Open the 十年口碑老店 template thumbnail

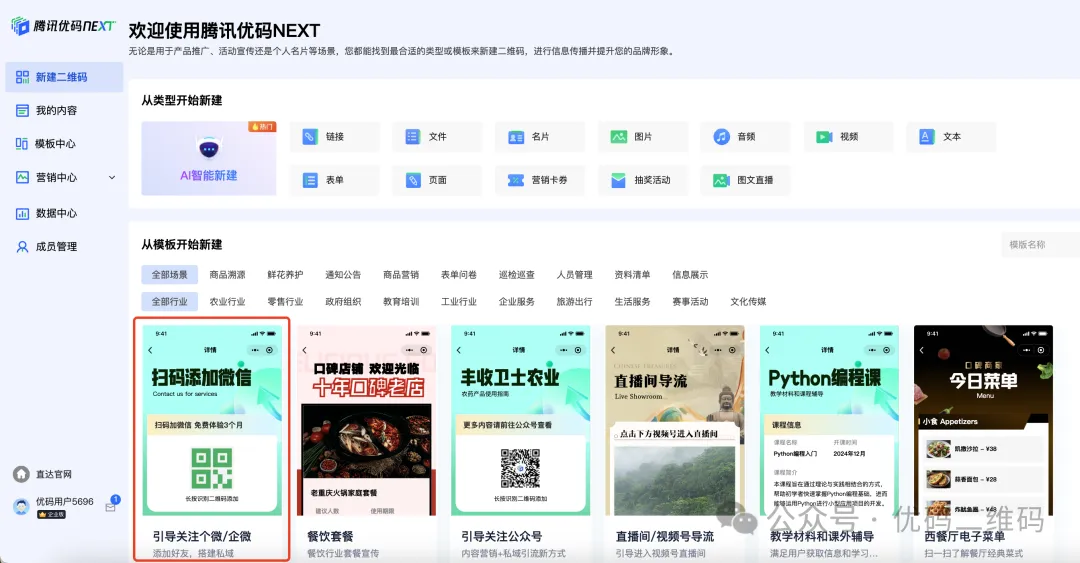pyautogui.click(x=366, y=420)
